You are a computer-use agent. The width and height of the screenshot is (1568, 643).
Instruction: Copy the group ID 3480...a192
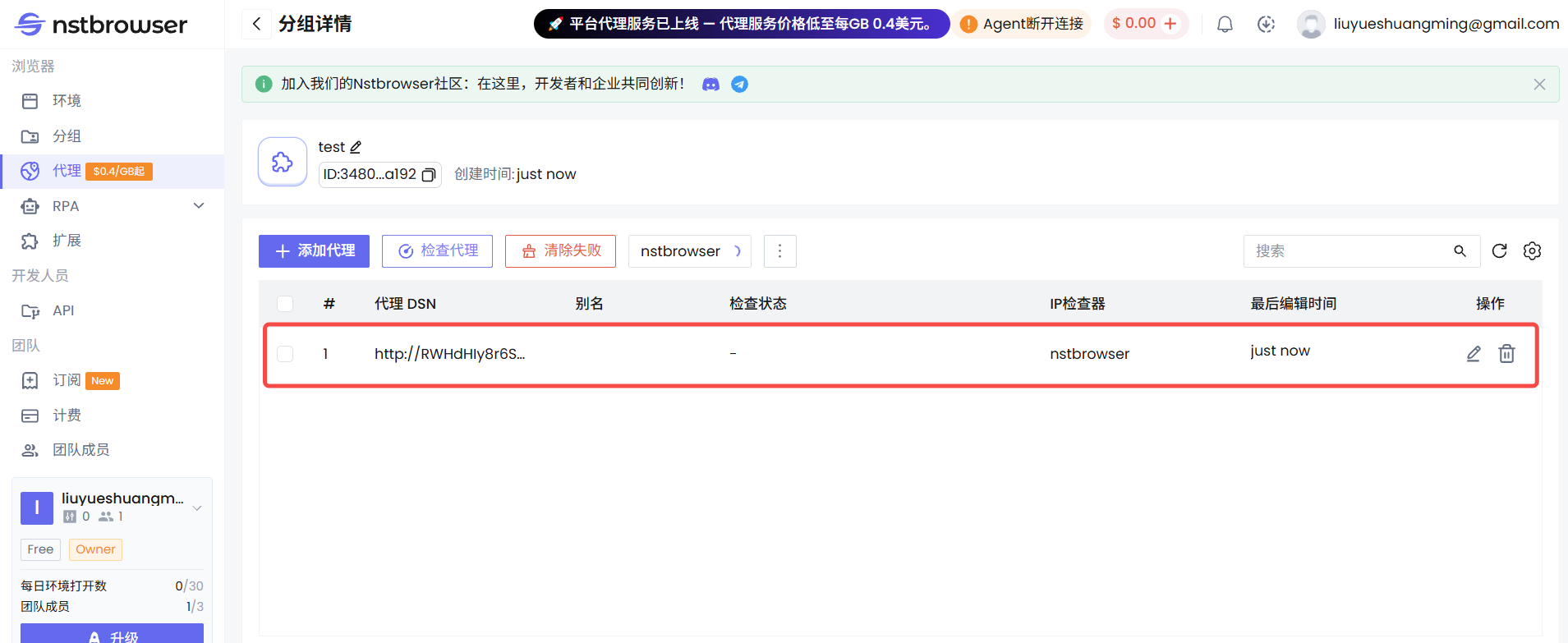429,175
